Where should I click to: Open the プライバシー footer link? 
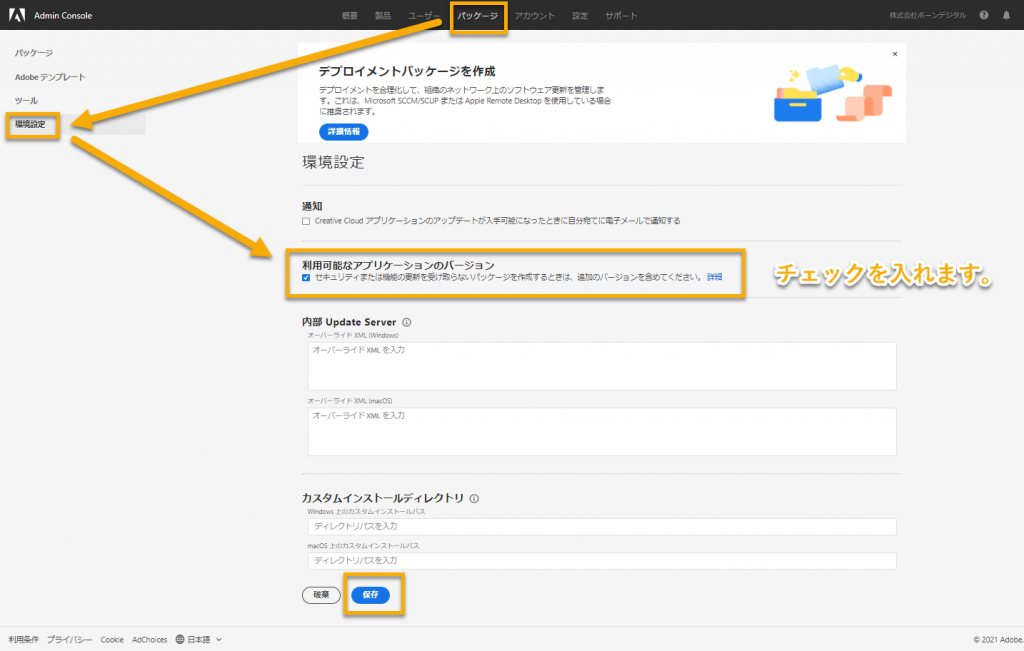(69, 639)
